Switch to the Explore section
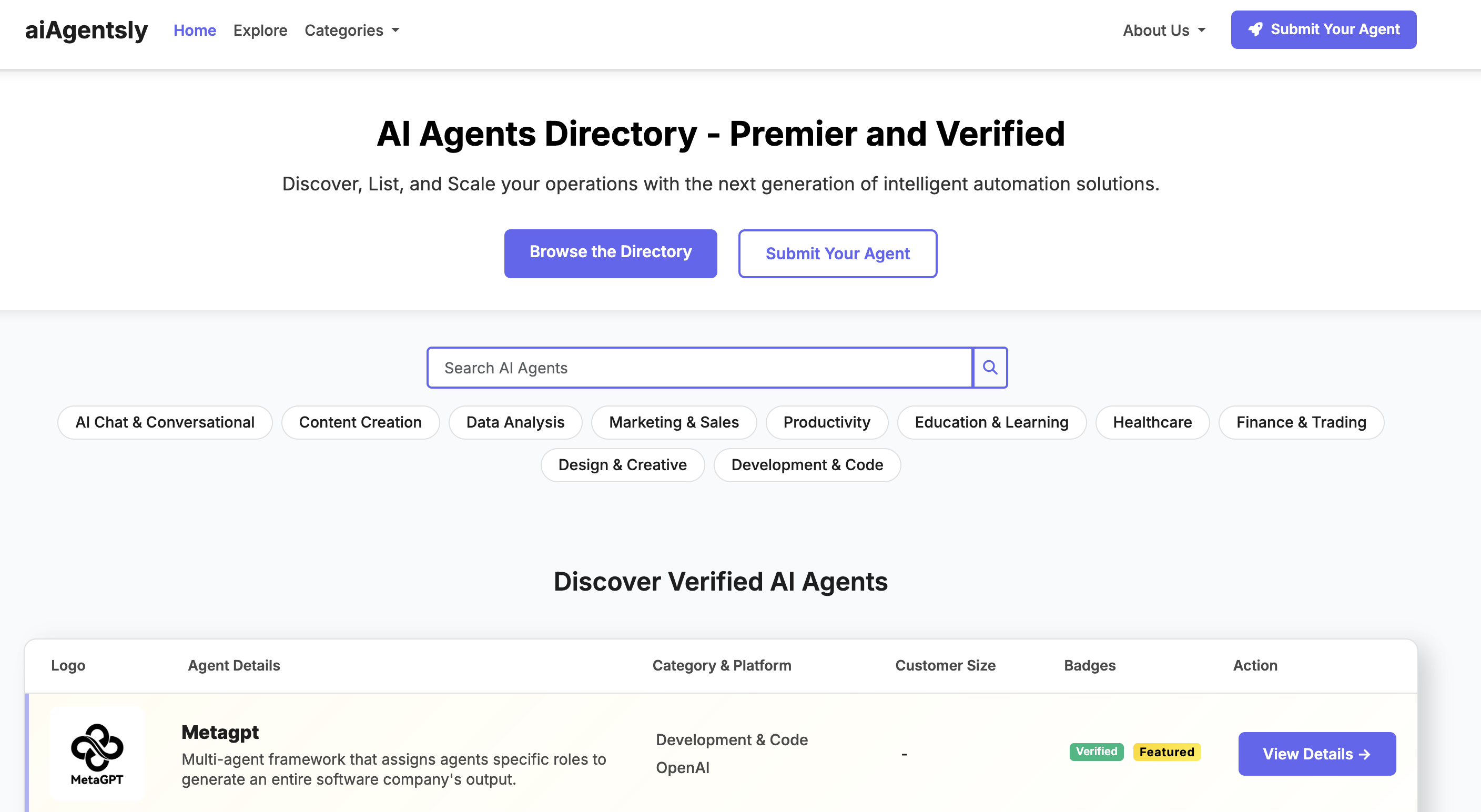 pos(260,30)
